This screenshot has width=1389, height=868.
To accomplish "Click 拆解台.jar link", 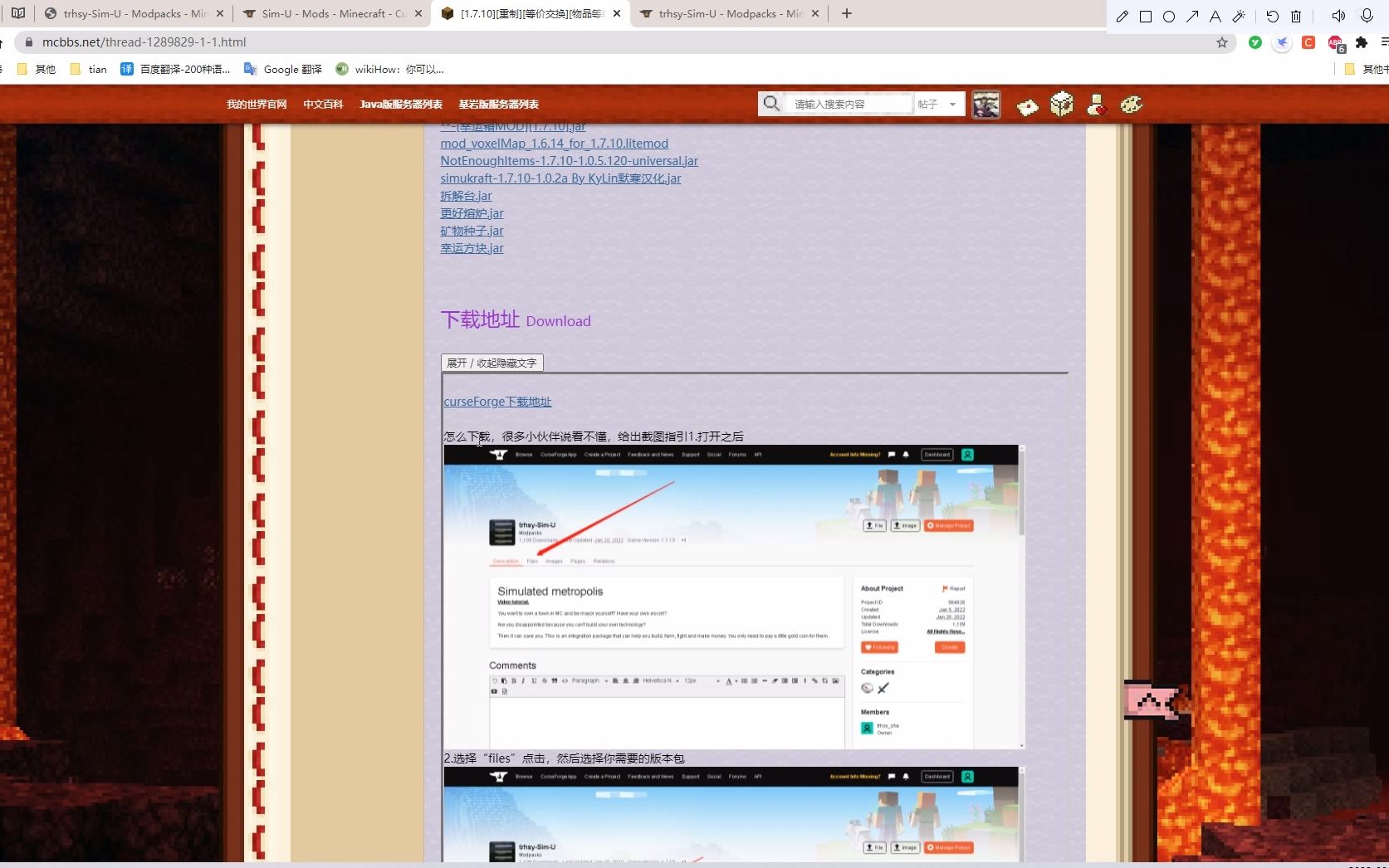I will tap(466, 196).
